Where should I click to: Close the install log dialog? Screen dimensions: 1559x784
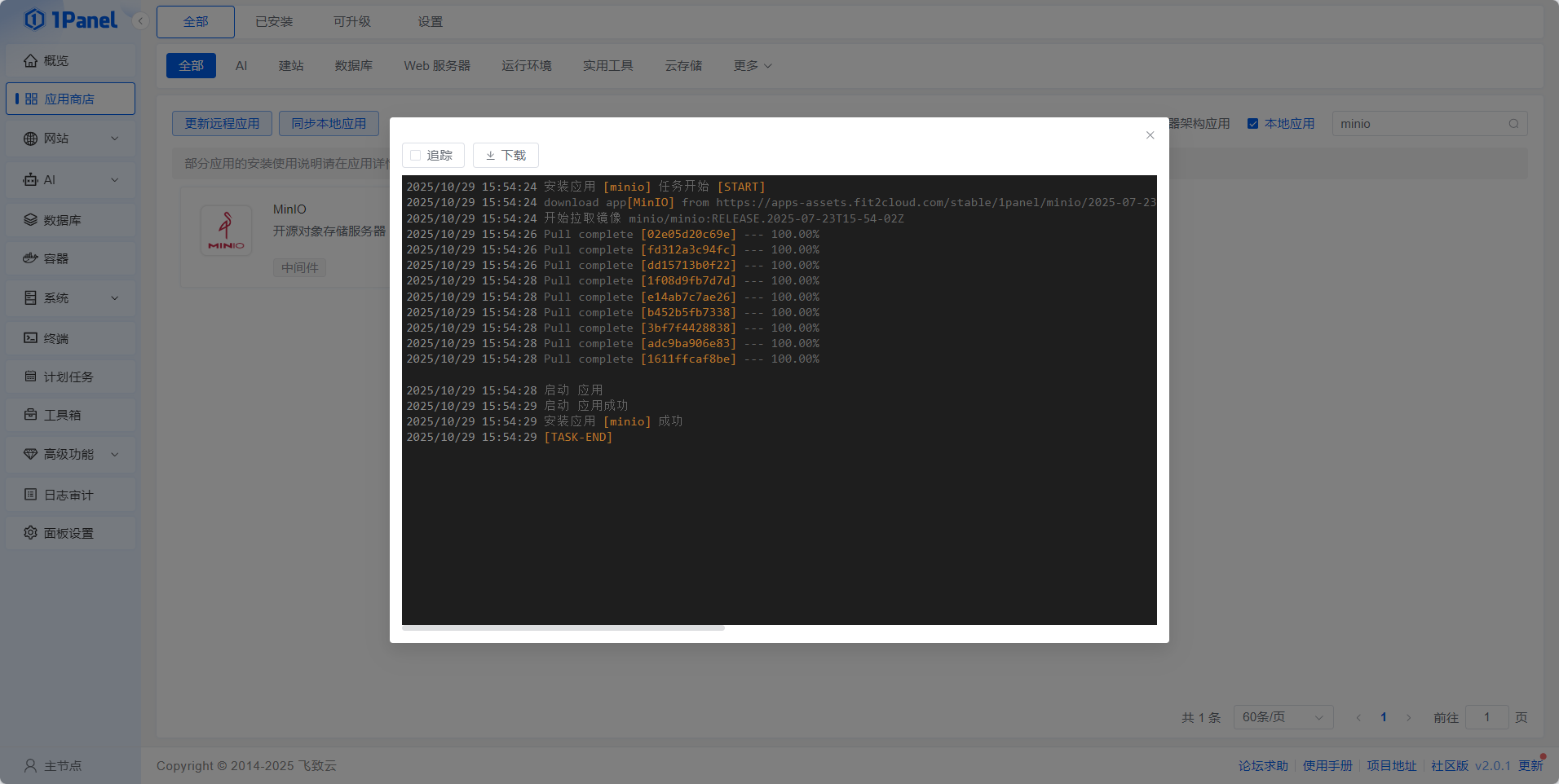pos(1150,135)
